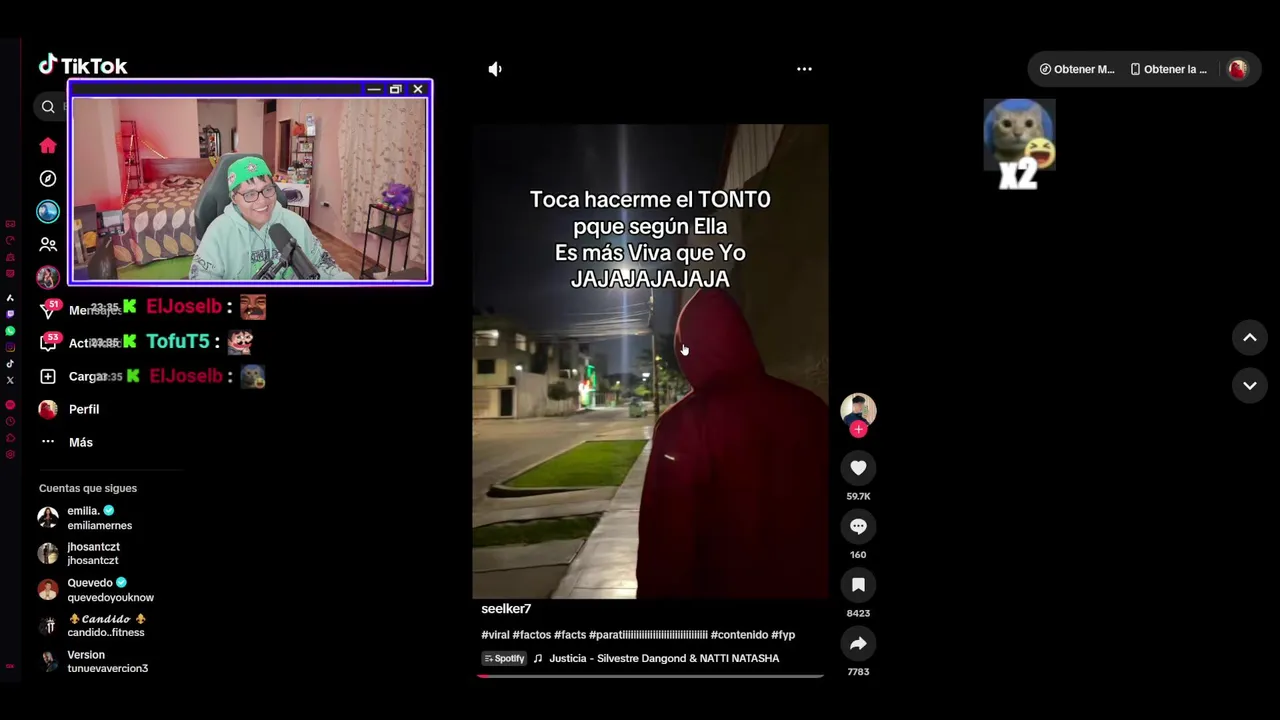Image resolution: width=1280 pixels, height=720 pixels.
Task: Open the Explore compass icon
Action: [48, 178]
